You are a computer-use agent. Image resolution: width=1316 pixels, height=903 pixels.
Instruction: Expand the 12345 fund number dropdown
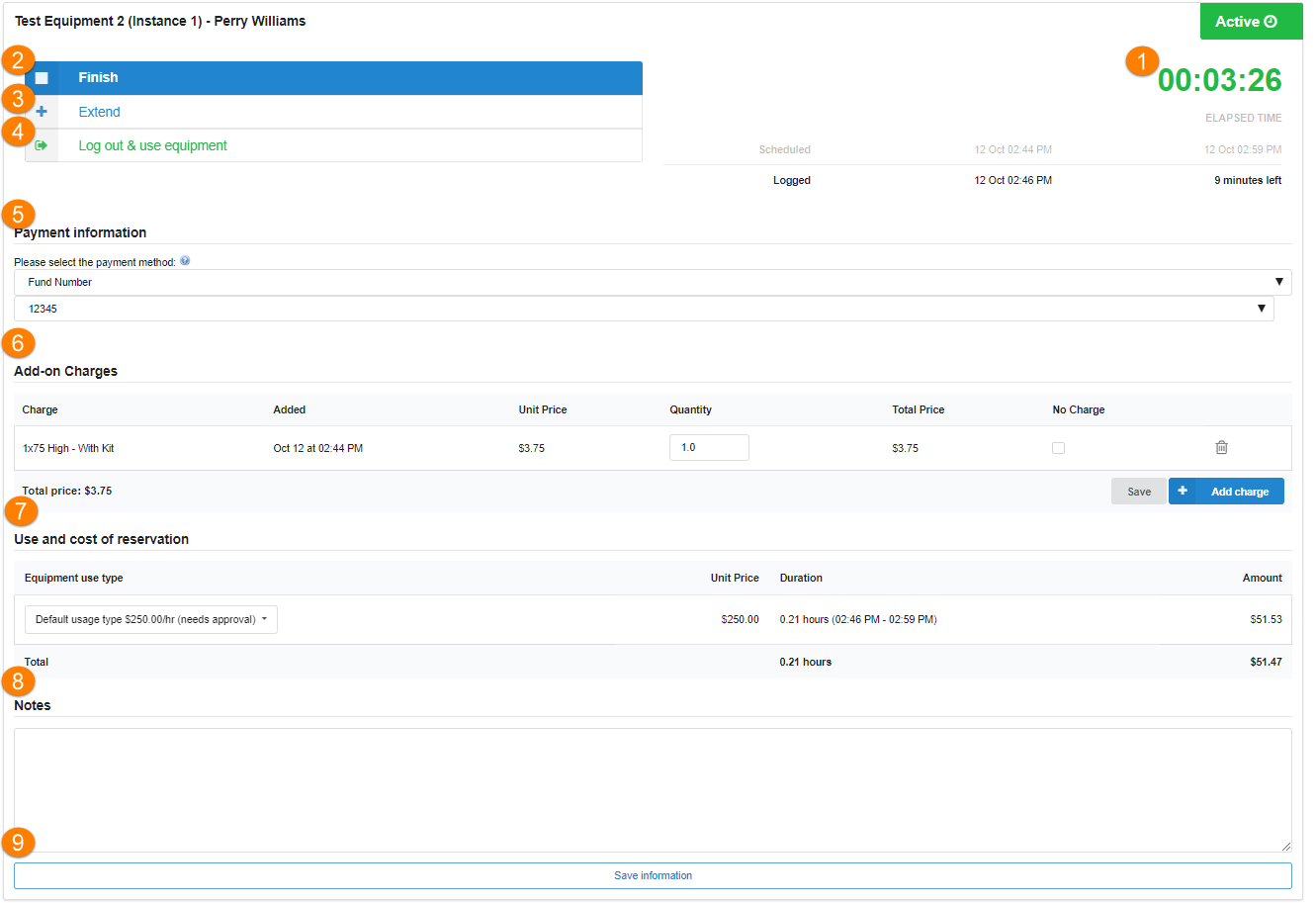coord(643,309)
